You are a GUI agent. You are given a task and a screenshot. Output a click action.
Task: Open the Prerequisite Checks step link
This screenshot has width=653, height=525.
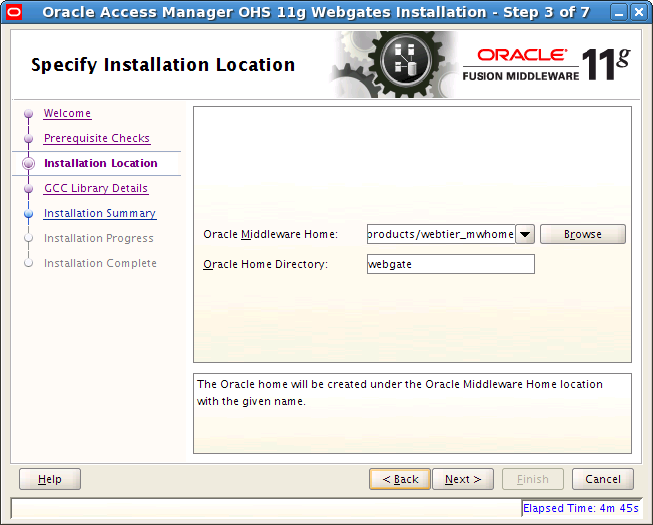[97, 138]
